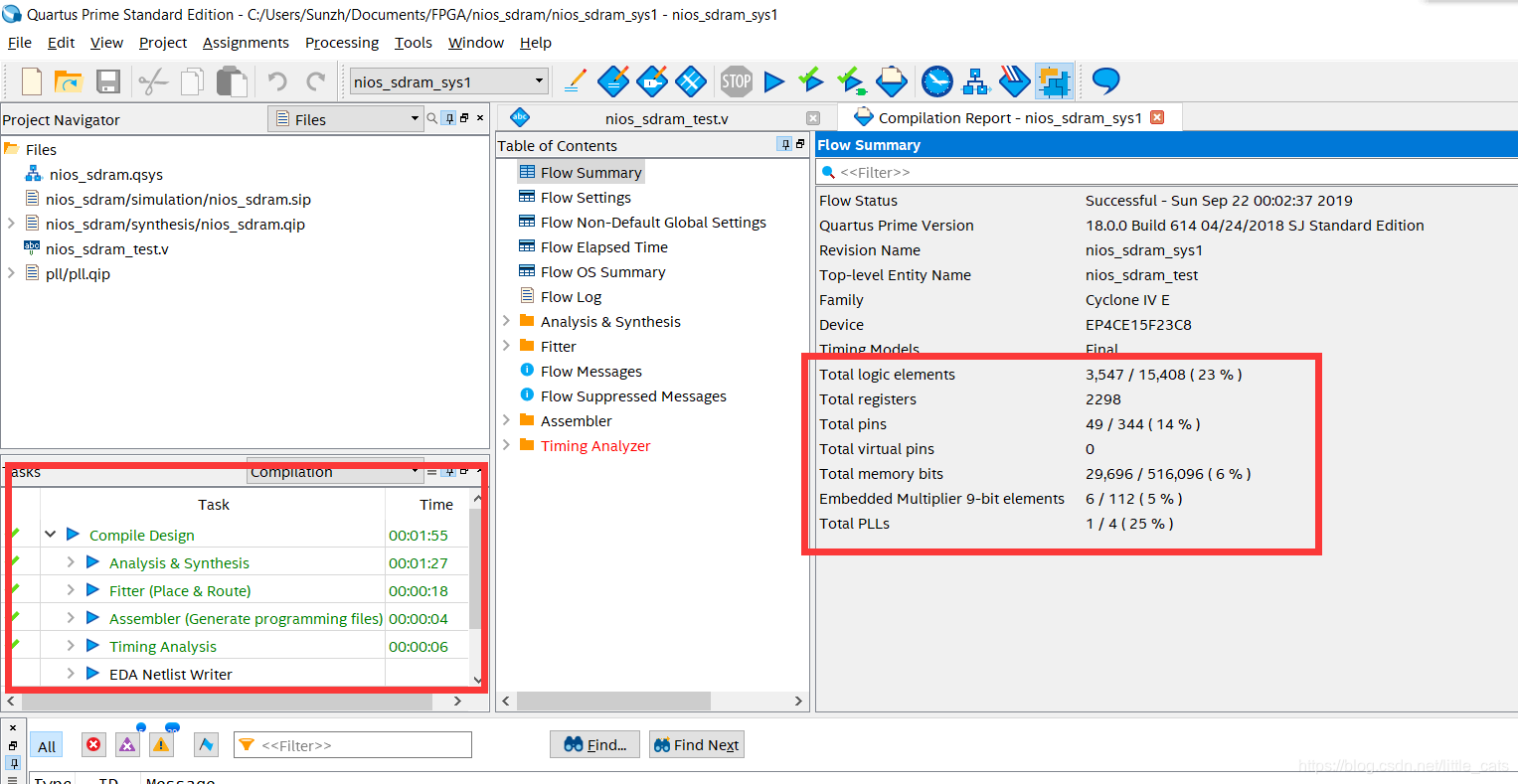Toggle All messages filter
The width and height of the screenshot is (1518, 784).
coord(48,746)
